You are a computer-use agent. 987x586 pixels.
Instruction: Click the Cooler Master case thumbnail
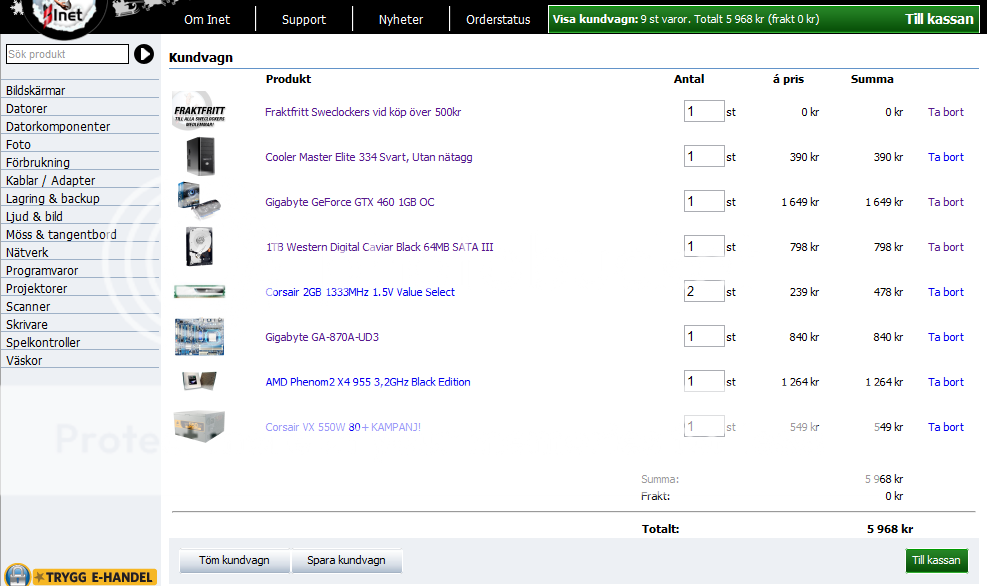coord(199,157)
